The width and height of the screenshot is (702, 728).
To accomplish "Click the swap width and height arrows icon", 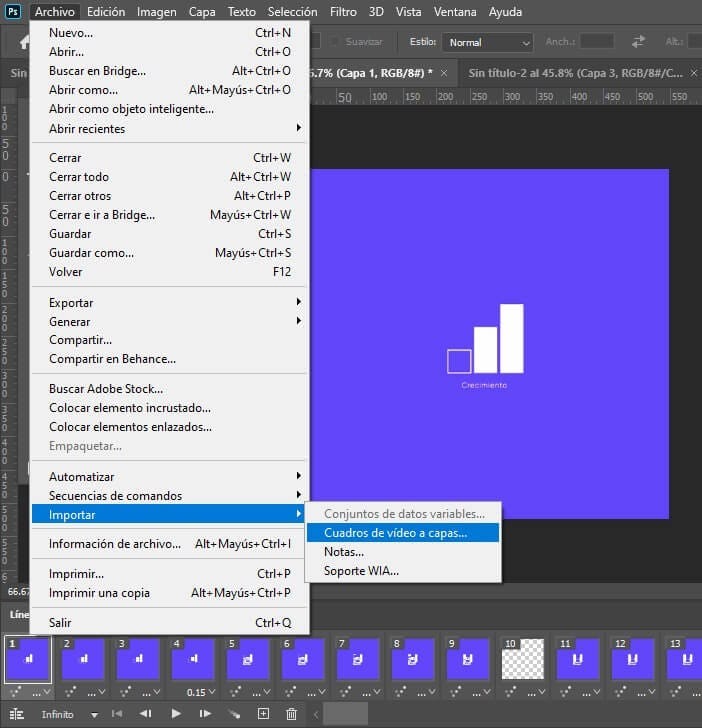I will (x=638, y=42).
